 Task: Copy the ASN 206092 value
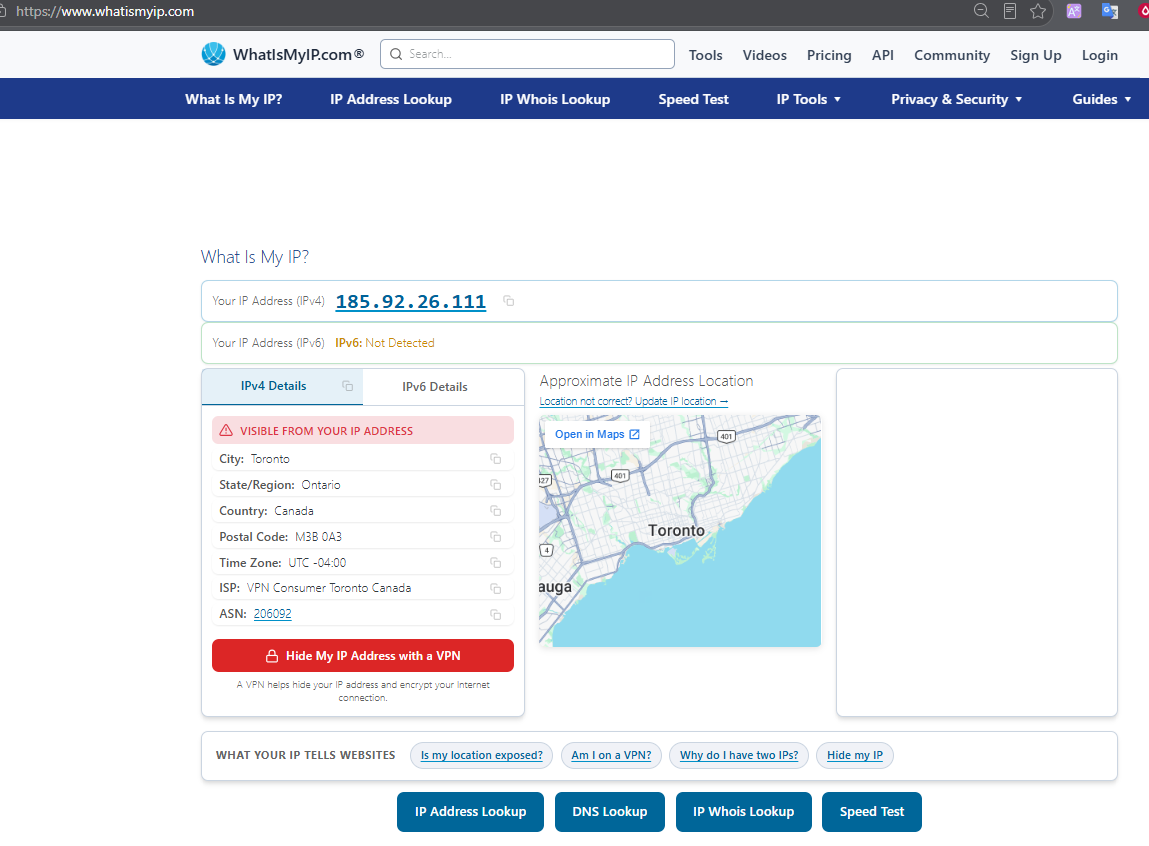pos(495,615)
